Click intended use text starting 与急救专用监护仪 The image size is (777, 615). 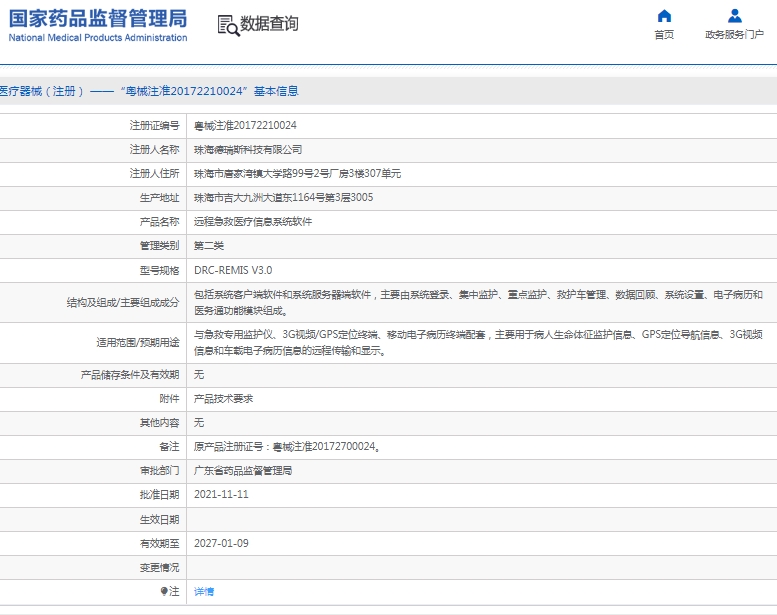[x=478, y=342]
